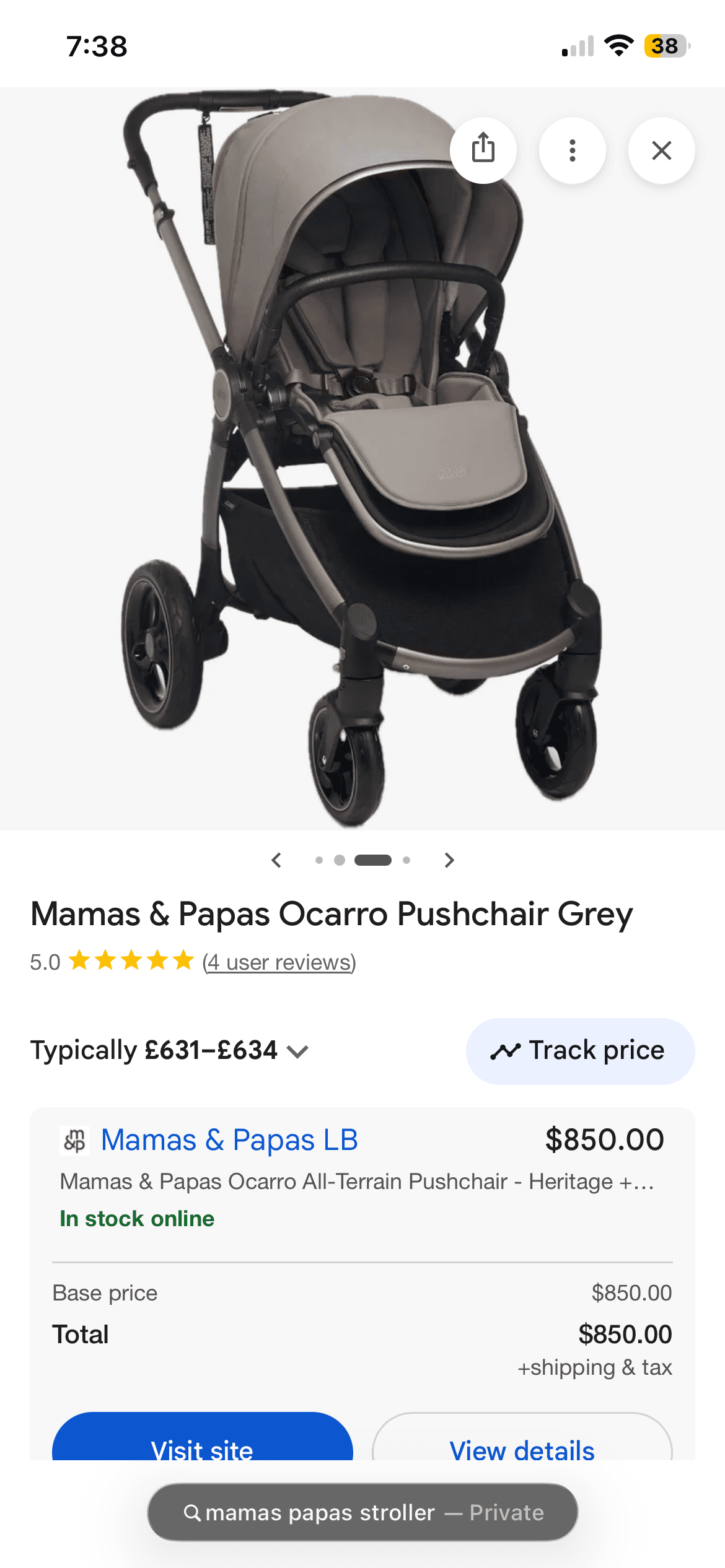Image resolution: width=725 pixels, height=1568 pixels.
Task: Open Mamas & Papas LB seller link
Action: pos(229,1140)
